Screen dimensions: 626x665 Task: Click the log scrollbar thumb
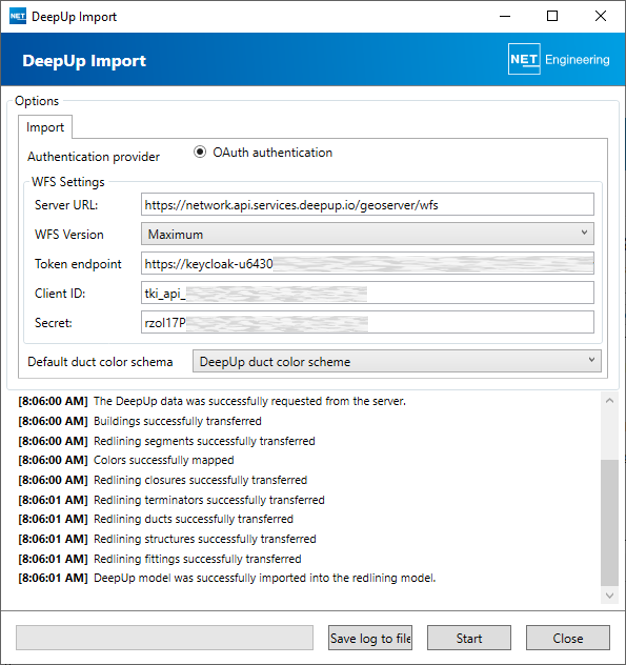[x=609, y=523]
